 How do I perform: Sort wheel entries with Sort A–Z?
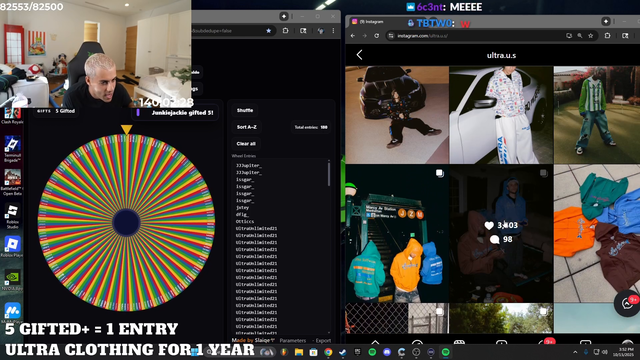pyautogui.click(x=247, y=127)
